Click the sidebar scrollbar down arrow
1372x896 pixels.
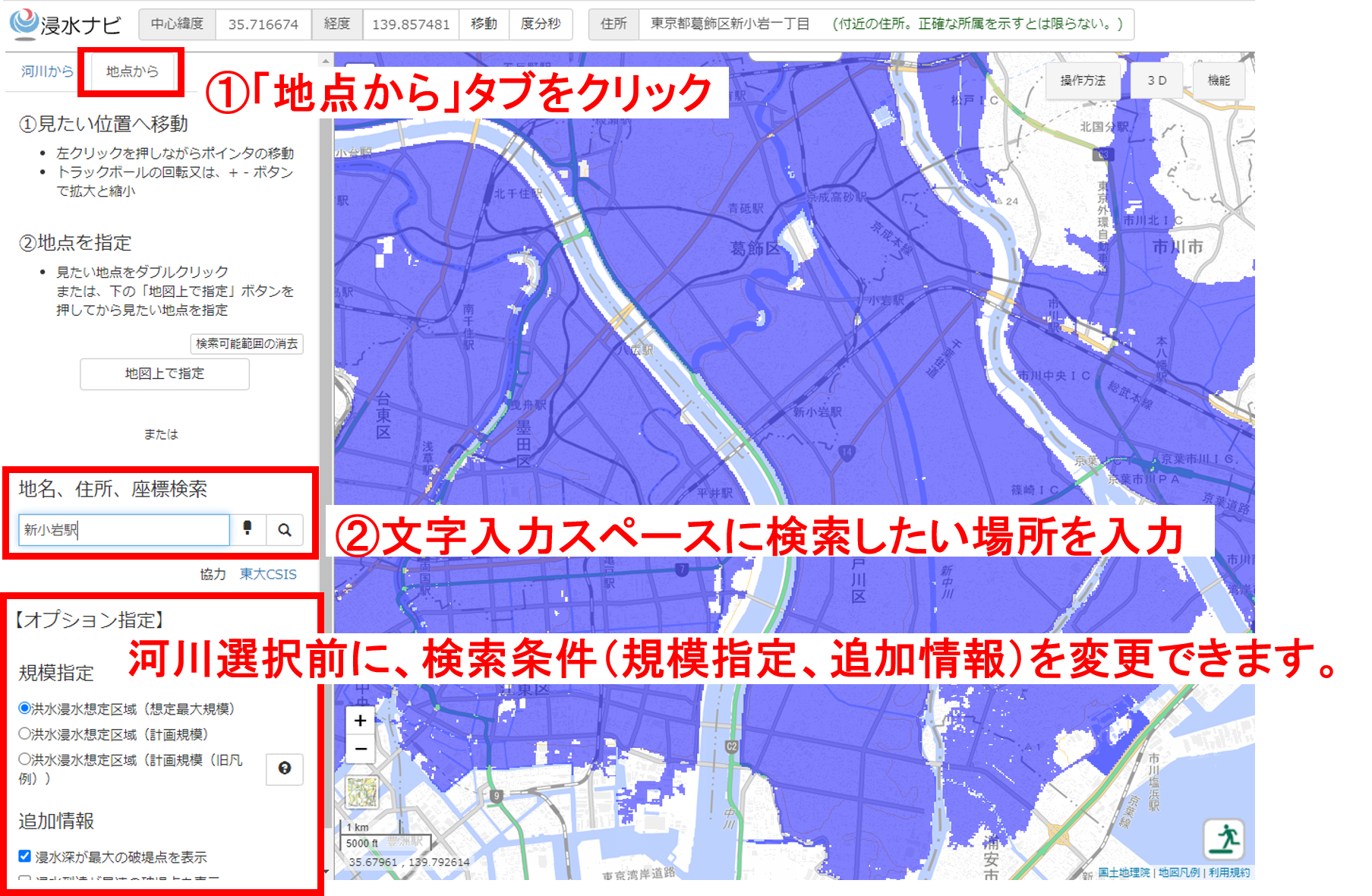tap(326, 872)
